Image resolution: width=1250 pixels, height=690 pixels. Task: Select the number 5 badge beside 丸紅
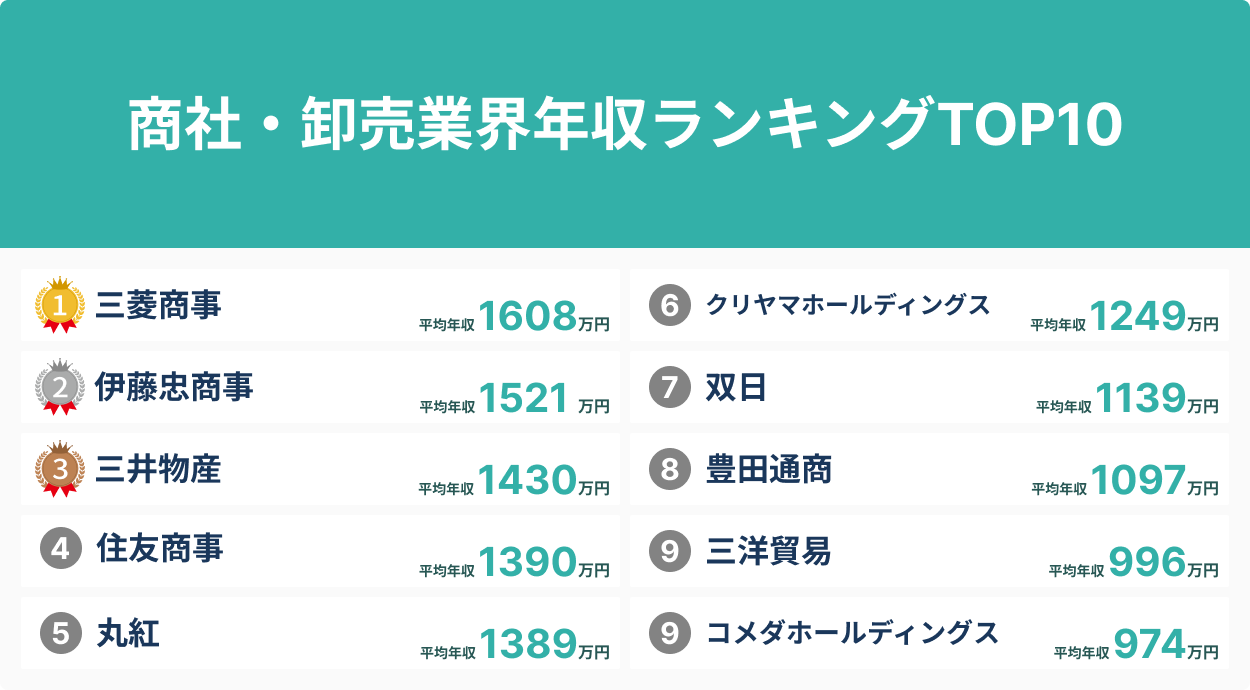[x=60, y=632]
